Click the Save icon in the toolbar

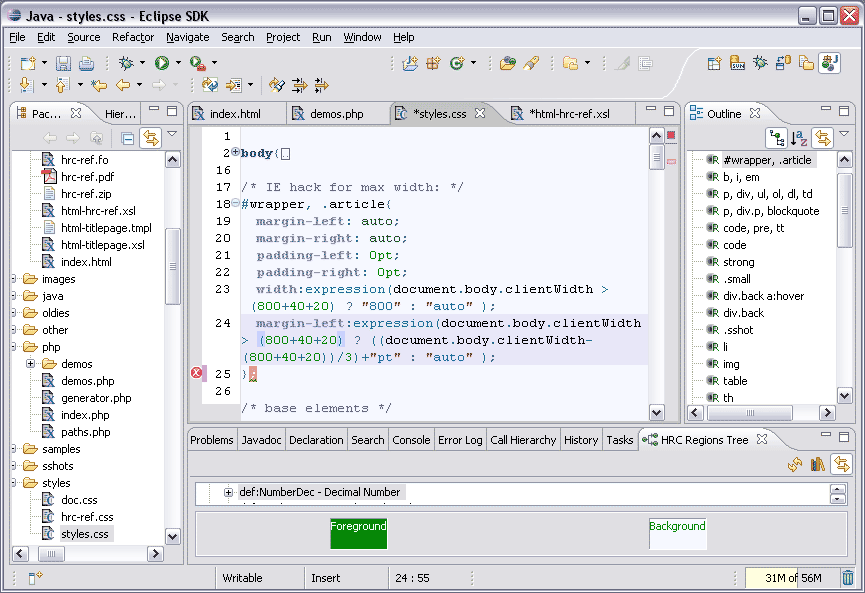[63, 63]
